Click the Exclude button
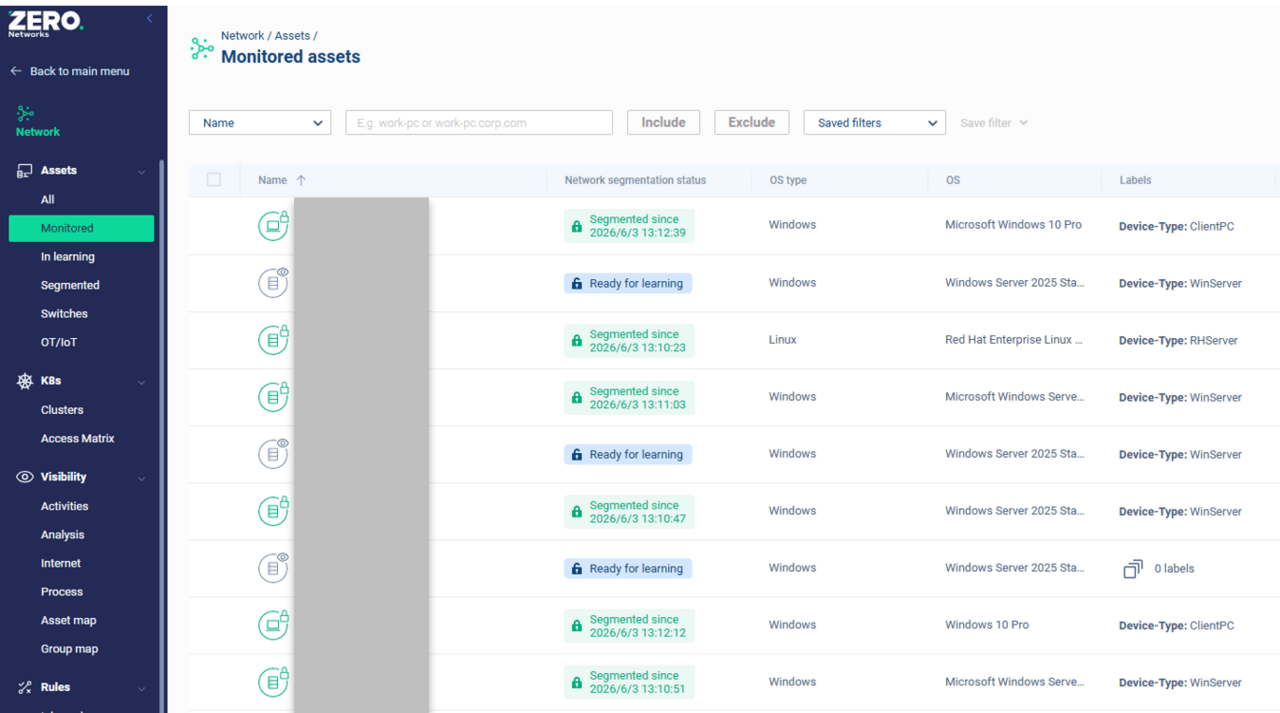1280x713 pixels. [752, 122]
